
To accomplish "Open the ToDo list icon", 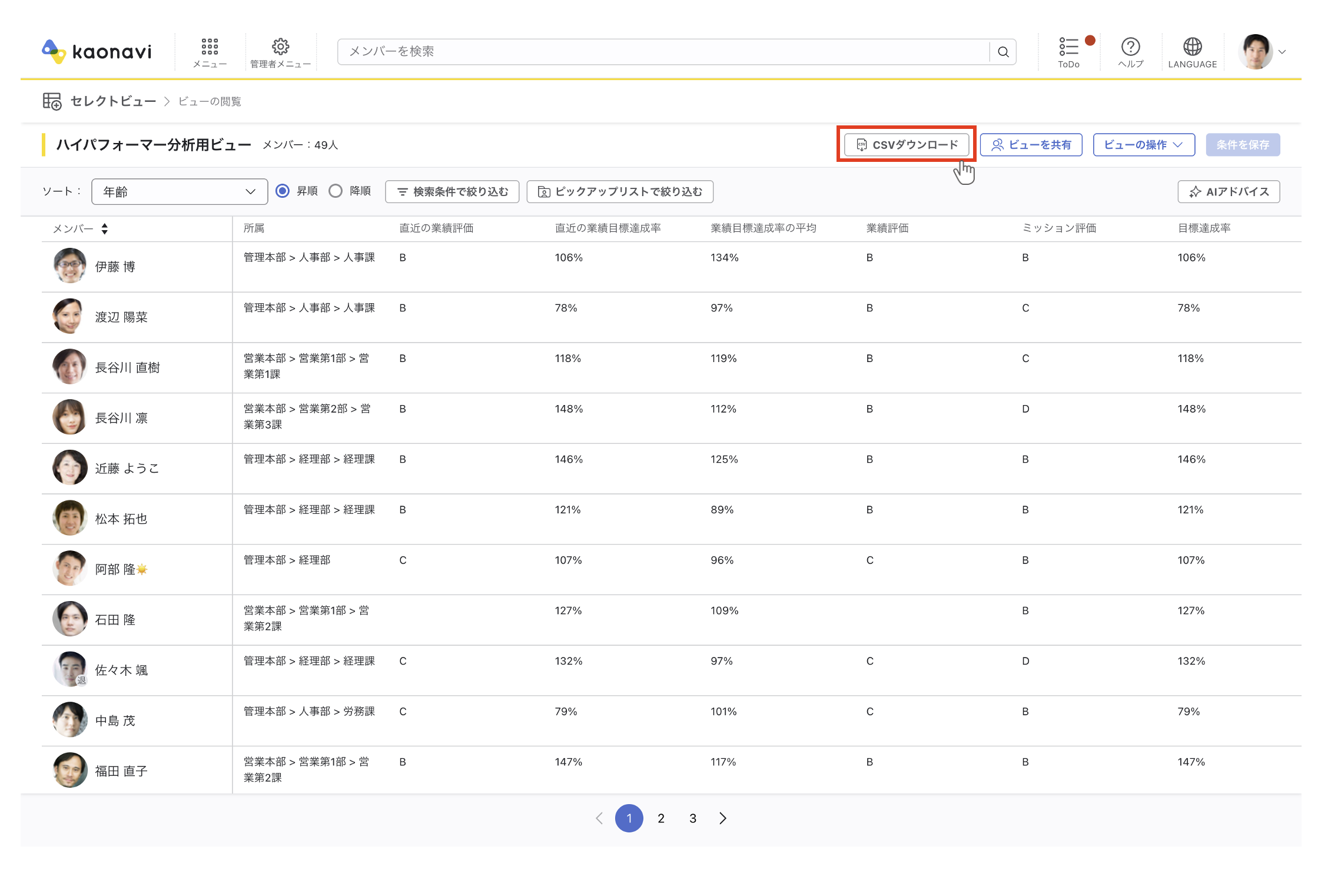I will [1068, 47].
